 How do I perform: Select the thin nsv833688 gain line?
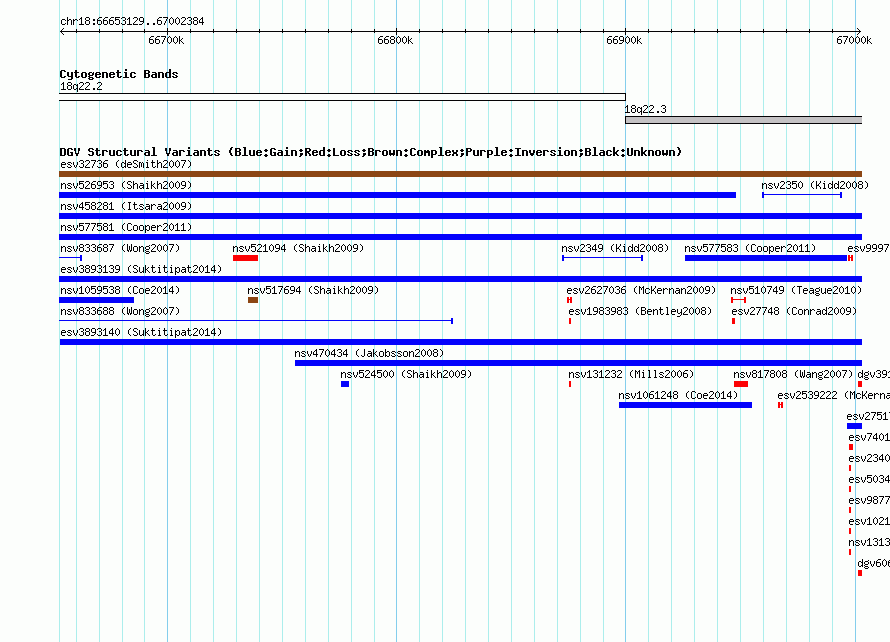point(256,321)
